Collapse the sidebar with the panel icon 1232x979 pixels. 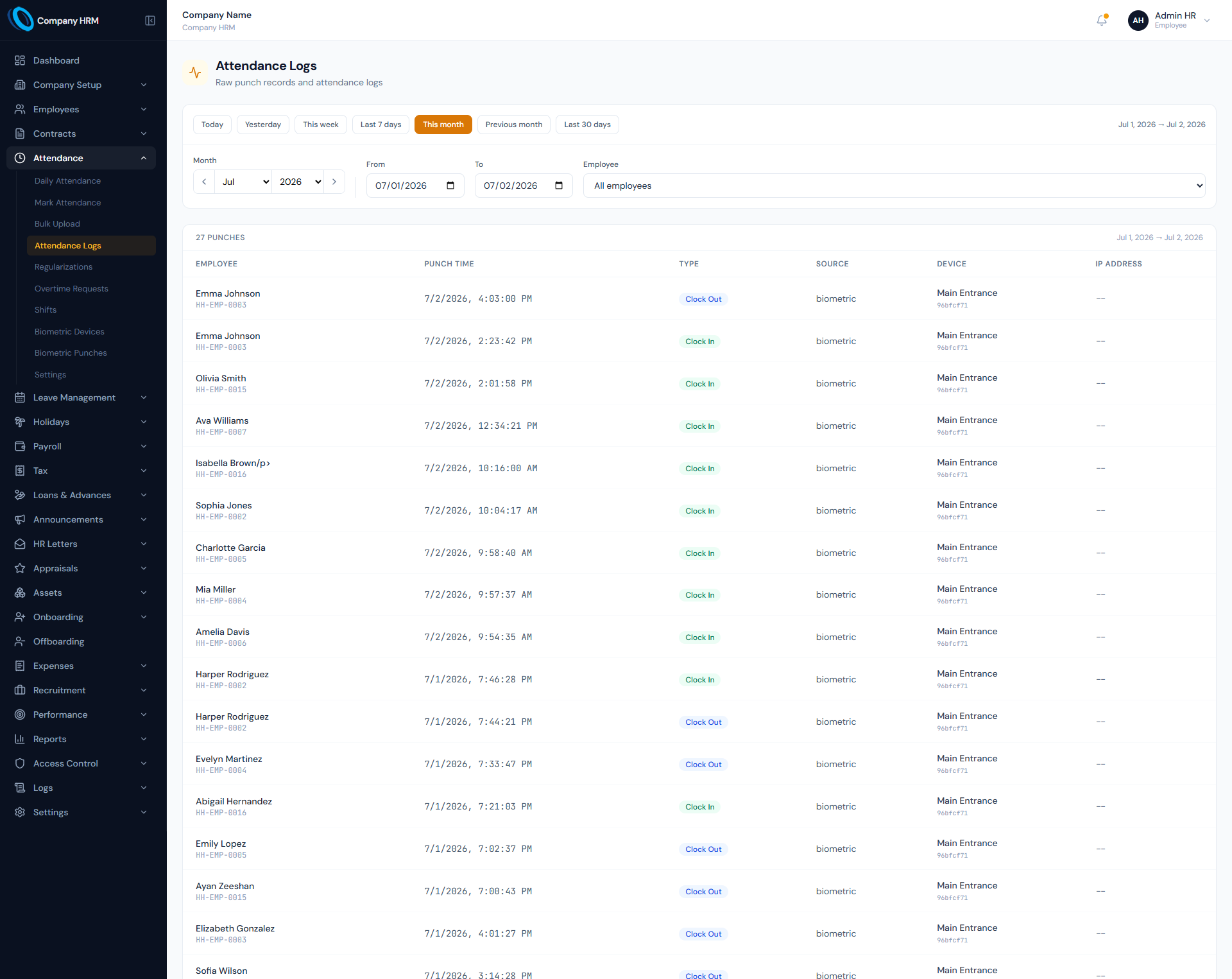150,21
